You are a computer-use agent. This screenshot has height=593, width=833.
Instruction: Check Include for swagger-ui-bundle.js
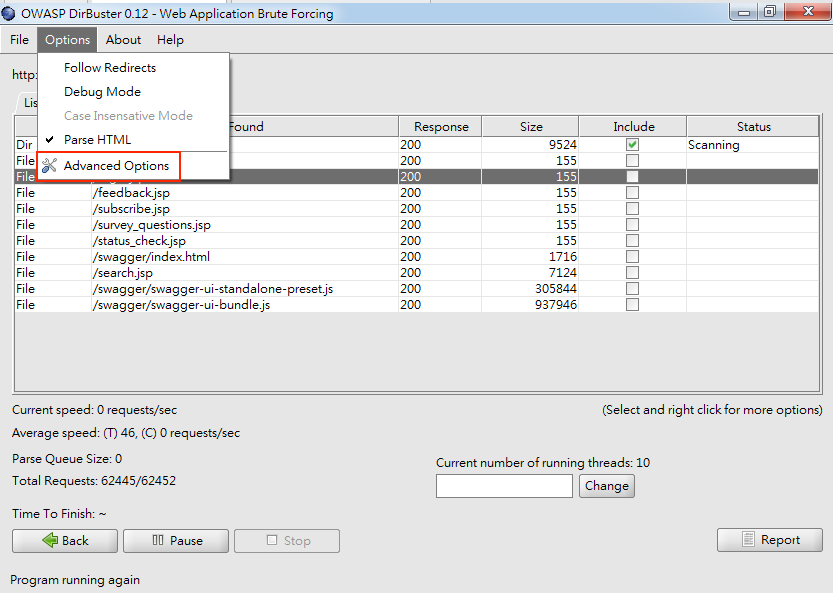[x=632, y=304]
